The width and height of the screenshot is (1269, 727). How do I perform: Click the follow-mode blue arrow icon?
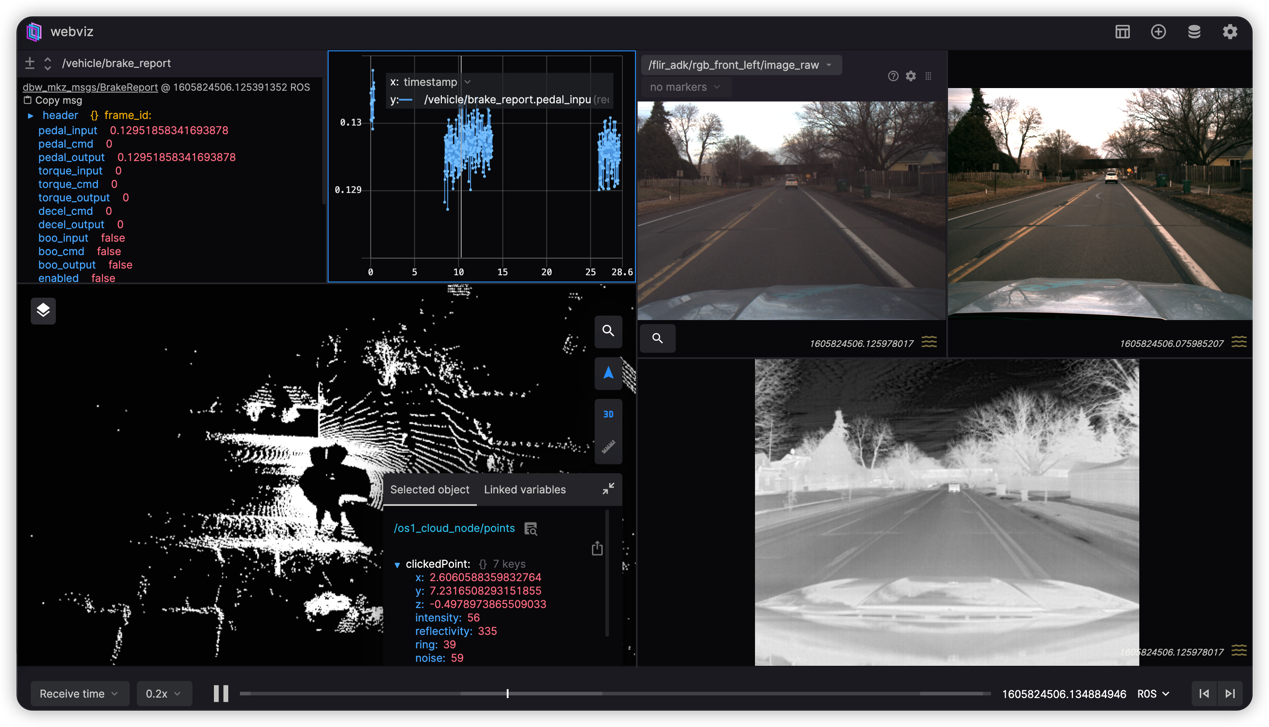coord(608,373)
